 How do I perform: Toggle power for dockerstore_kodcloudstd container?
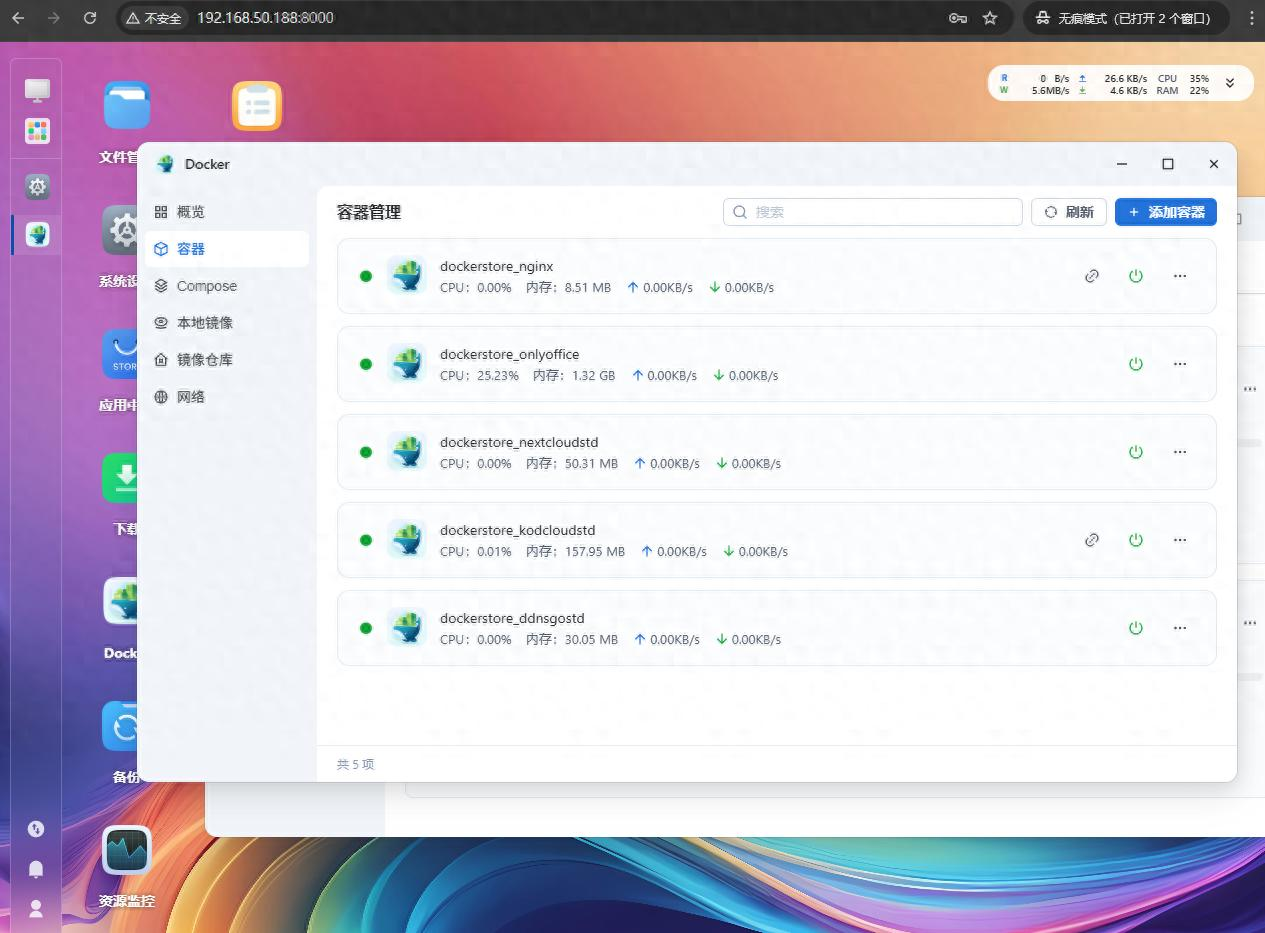[x=1136, y=540]
